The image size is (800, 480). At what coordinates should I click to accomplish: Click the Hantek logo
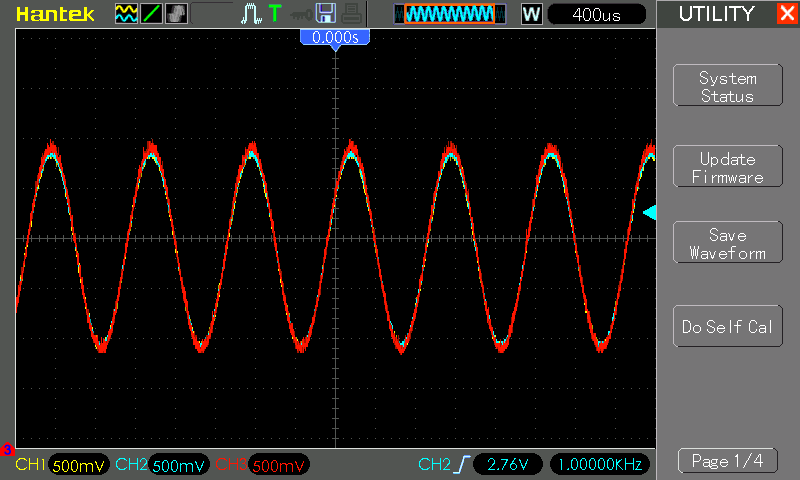coord(55,14)
